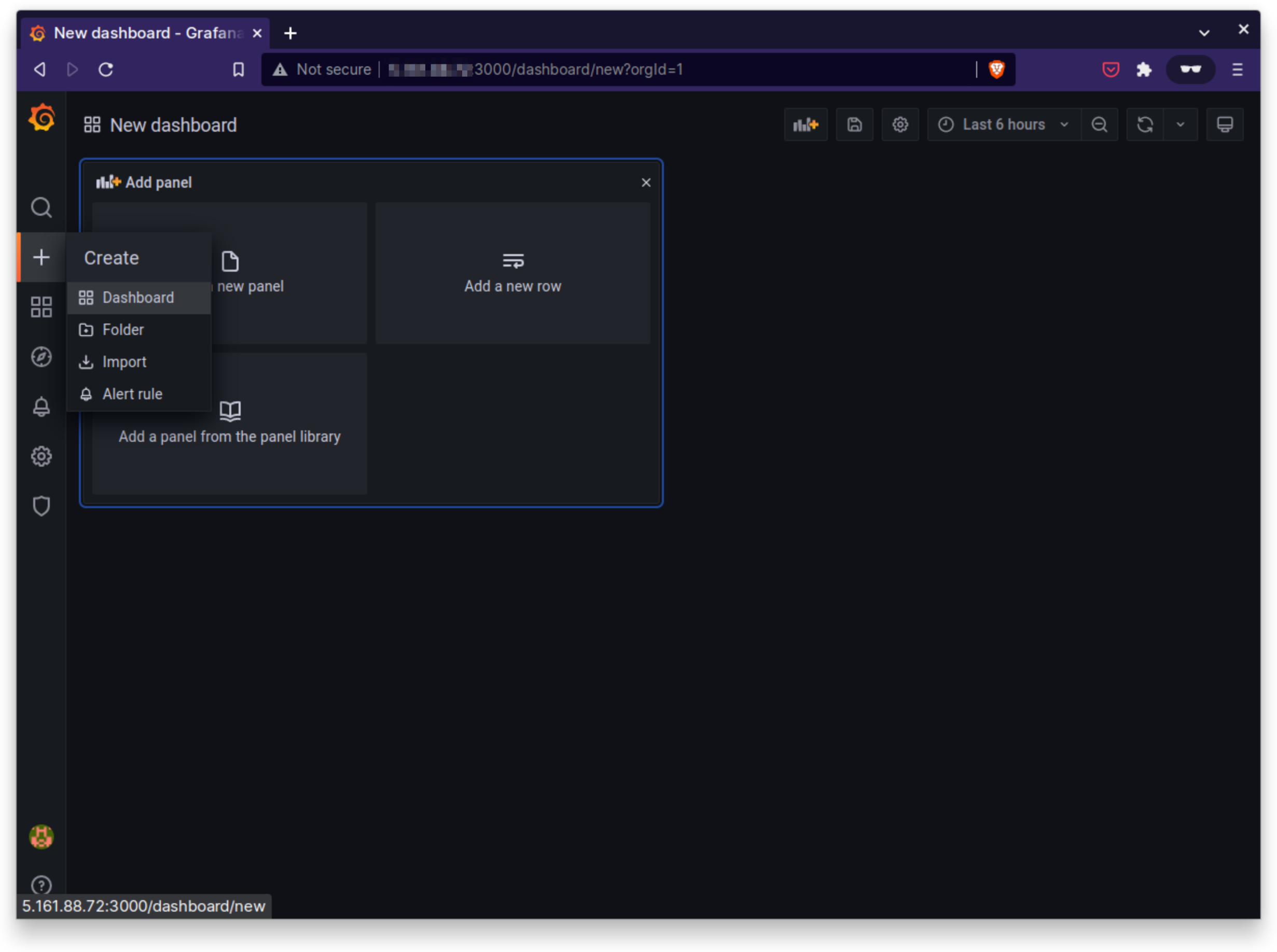Viewport: 1277px width, 952px height.
Task: Toggle the Dashboards browse sidebar icon
Action: tap(41, 307)
